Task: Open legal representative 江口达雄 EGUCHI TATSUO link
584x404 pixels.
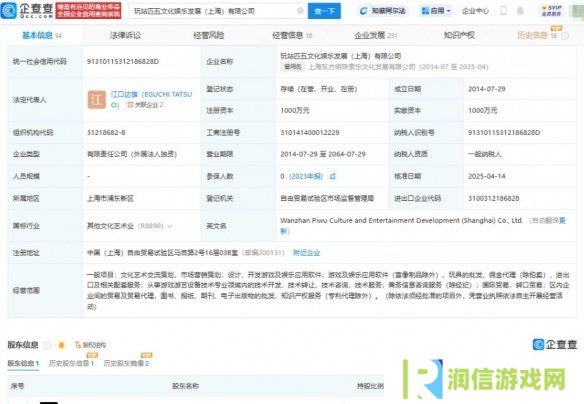Action: (x=152, y=99)
